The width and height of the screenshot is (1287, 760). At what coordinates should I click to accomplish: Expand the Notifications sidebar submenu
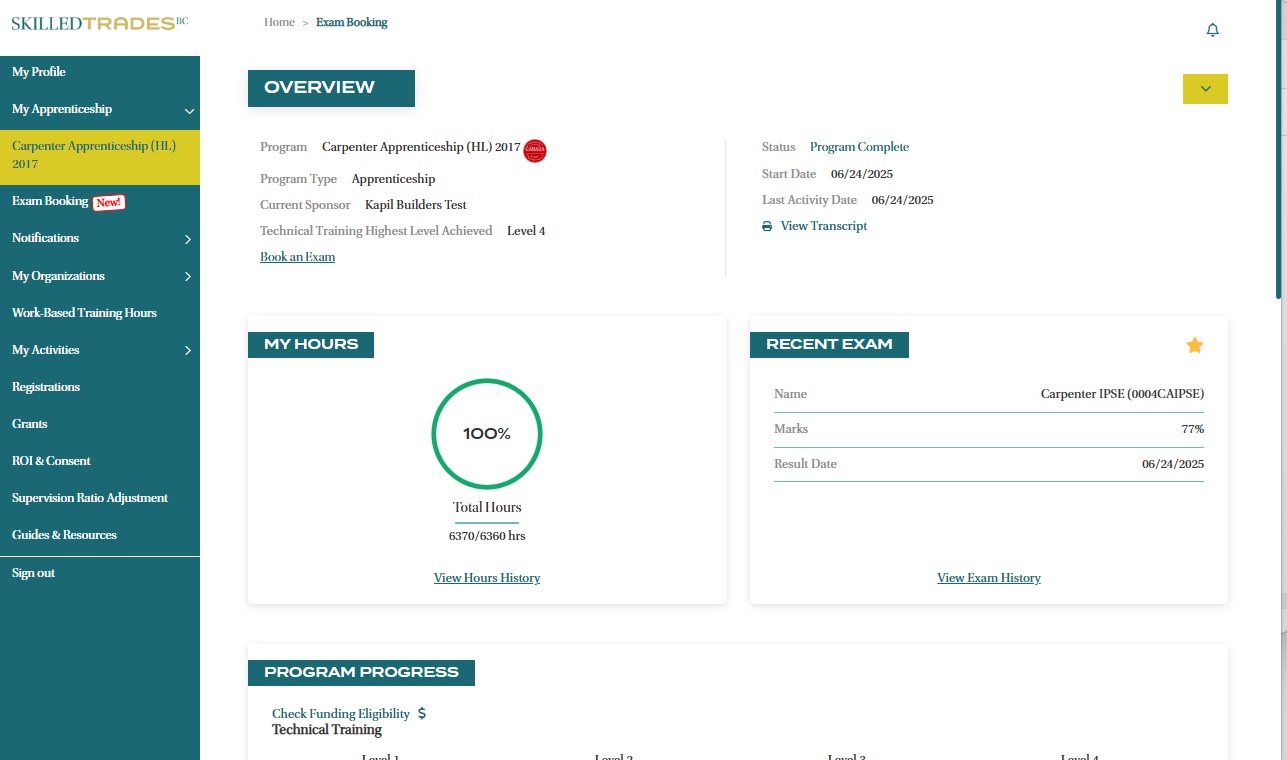(x=188, y=239)
